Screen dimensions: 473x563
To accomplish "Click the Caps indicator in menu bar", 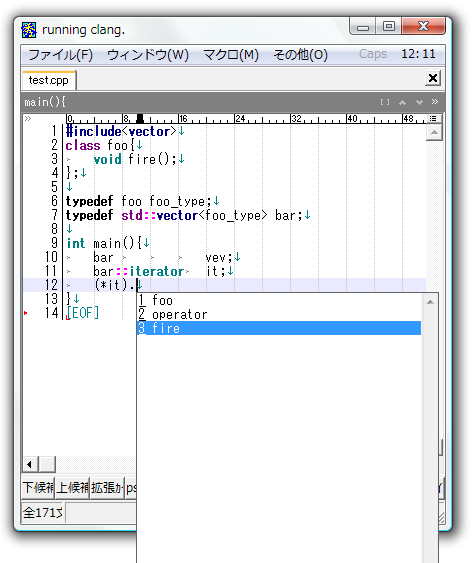I will click(x=373, y=54).
